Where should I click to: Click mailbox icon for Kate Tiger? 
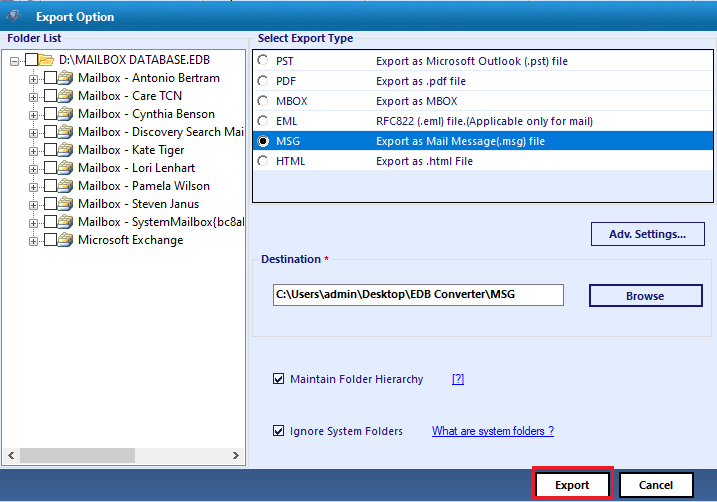[x=65, y=150]
